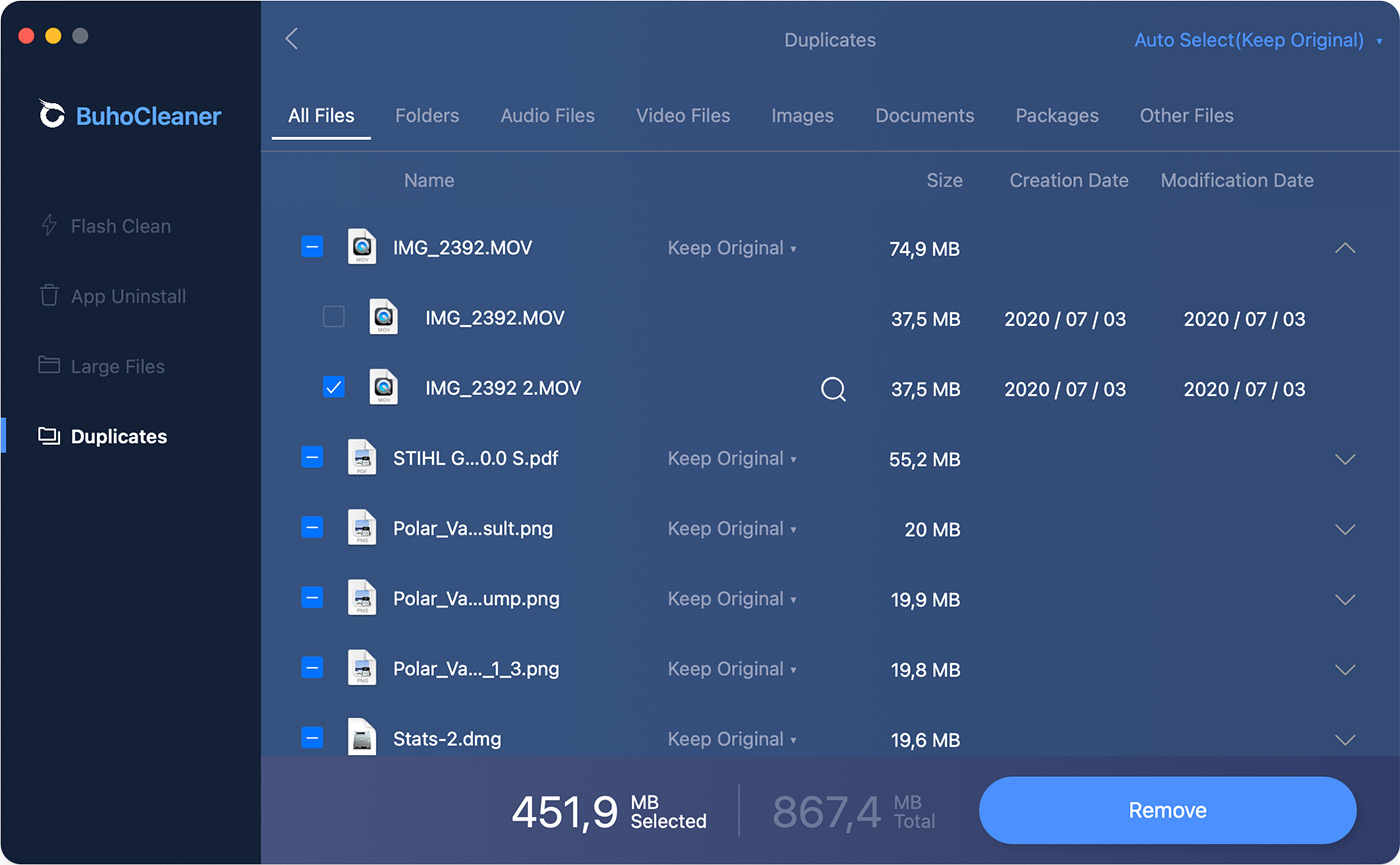
Task: Expand the Stats-2.dmg group chevron
Action: pyautogui.click(x=1345, y=740)
